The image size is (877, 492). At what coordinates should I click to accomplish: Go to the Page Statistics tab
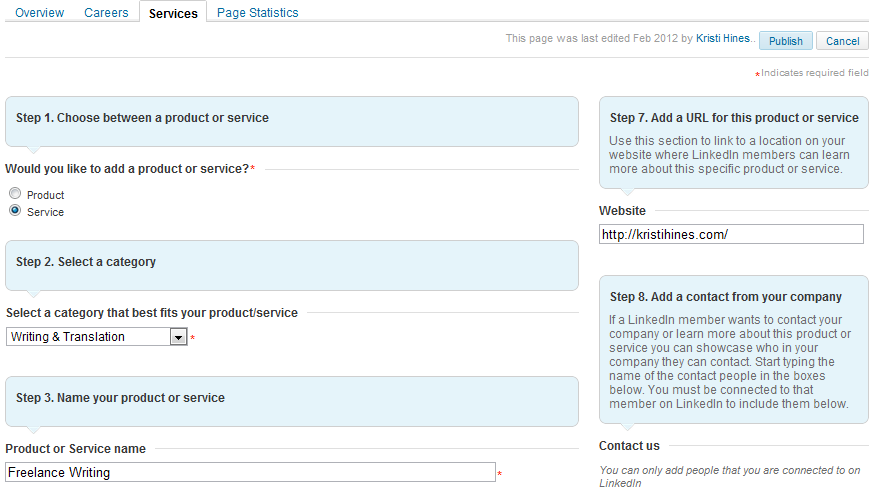click(x=257, y=12)
